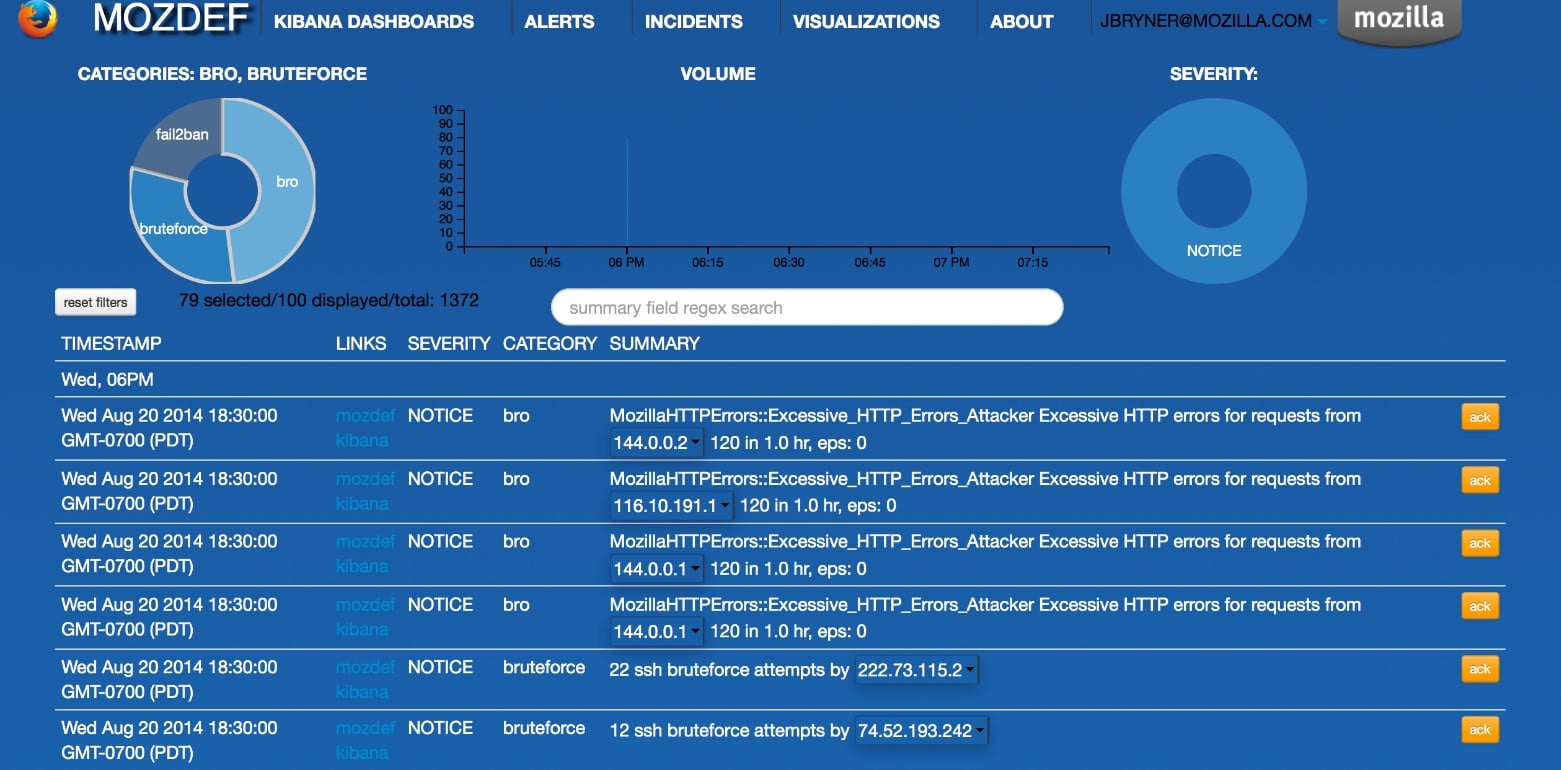
Task: Click '22 ssh bruteforce attempts by' summary text
Action: pyautogui.click(x=729, y=670)
